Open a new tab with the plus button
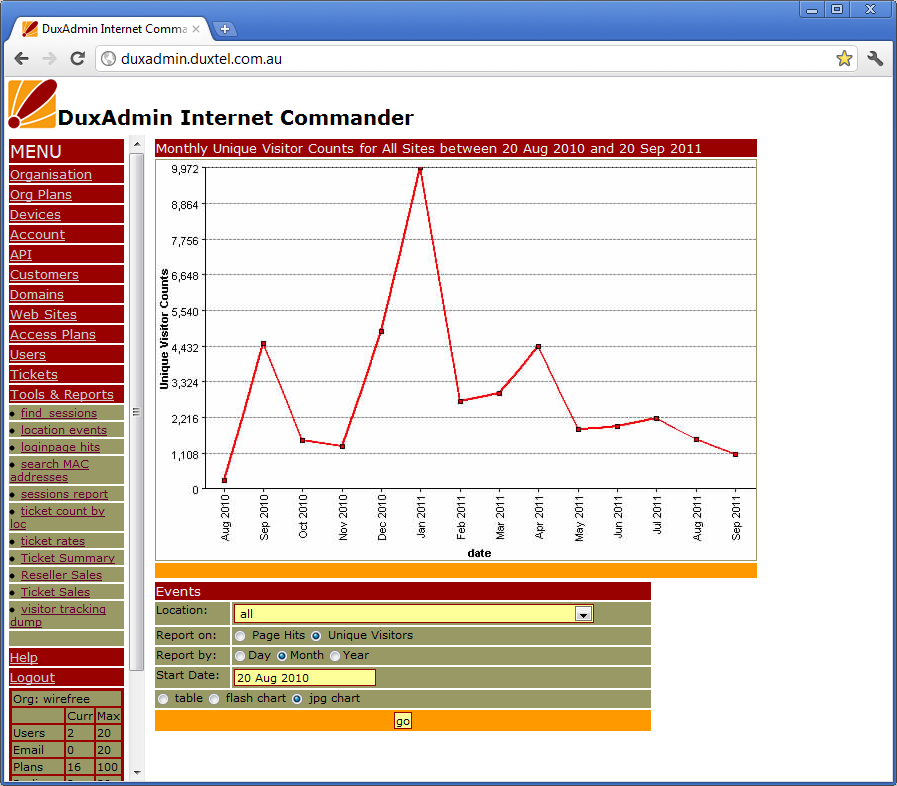The image size is (897, 786). pyautogui.click(x=225, y=29)
